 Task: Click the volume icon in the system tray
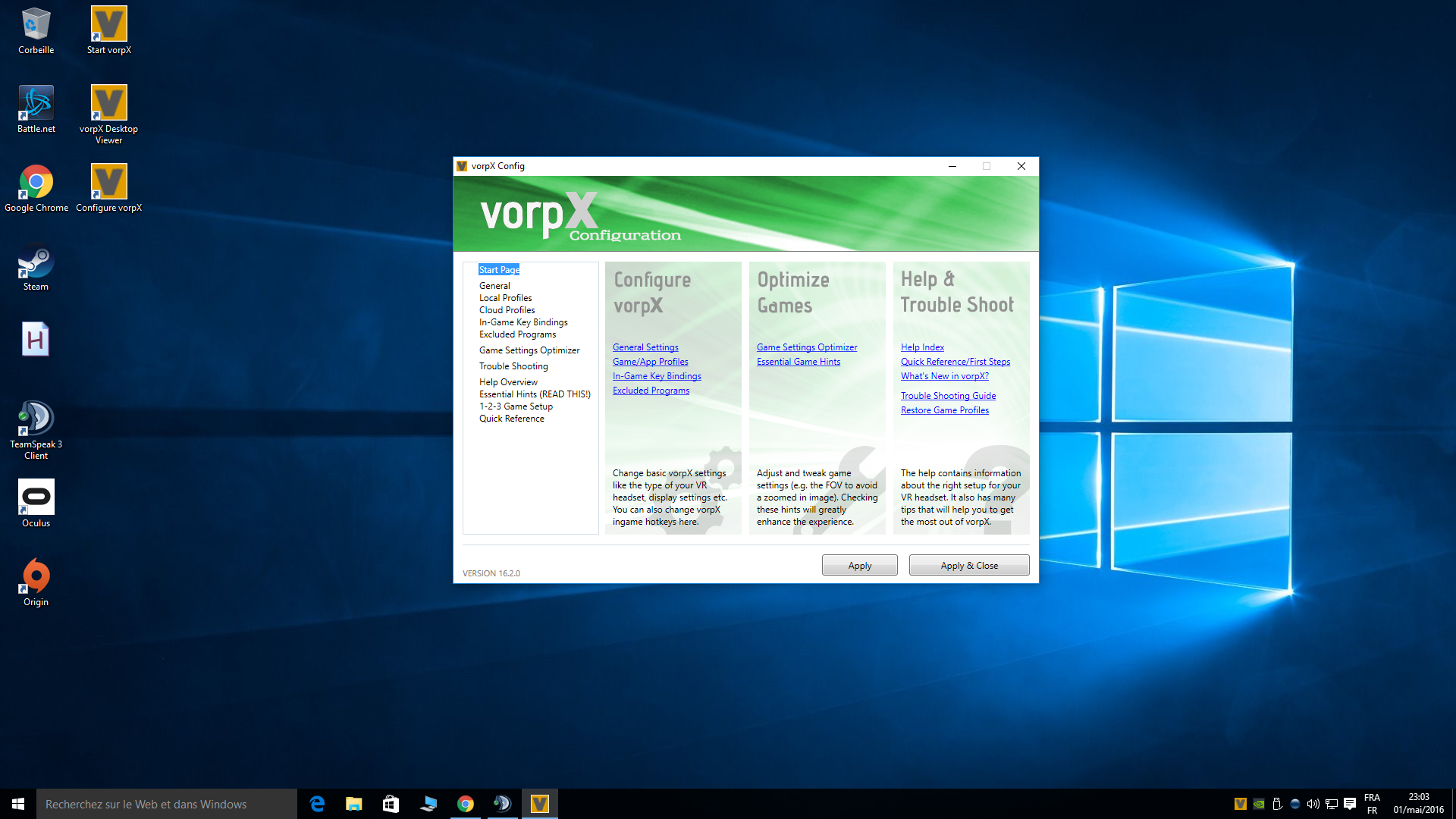[x=1314, y=804]
